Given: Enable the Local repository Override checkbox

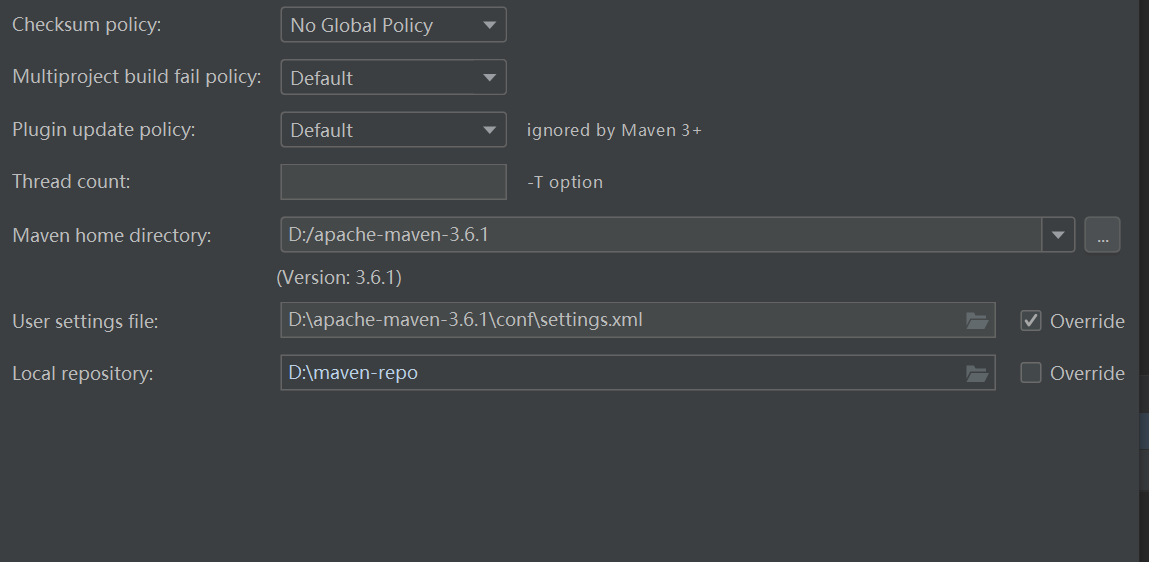Looking at the screenshot, I should pos(1031,373).
